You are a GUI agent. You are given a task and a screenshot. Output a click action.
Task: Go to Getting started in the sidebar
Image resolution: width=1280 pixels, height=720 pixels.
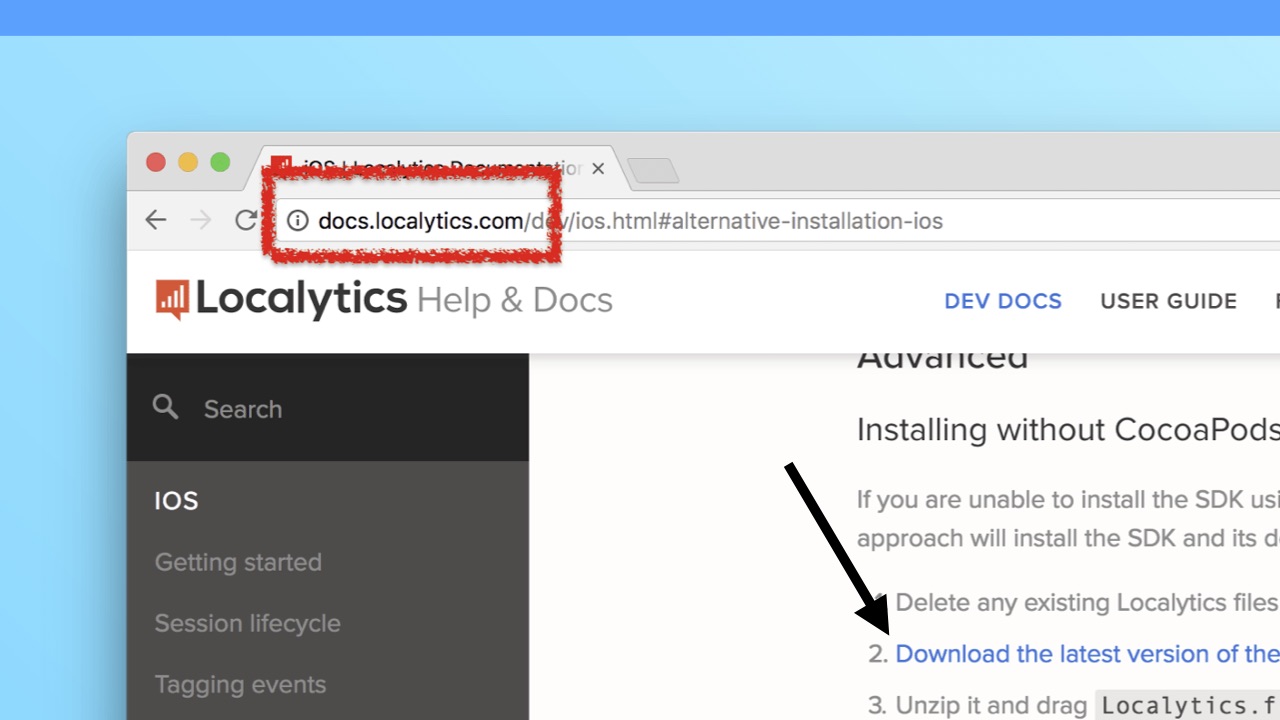pyautogui.click(x=238, y=562)
